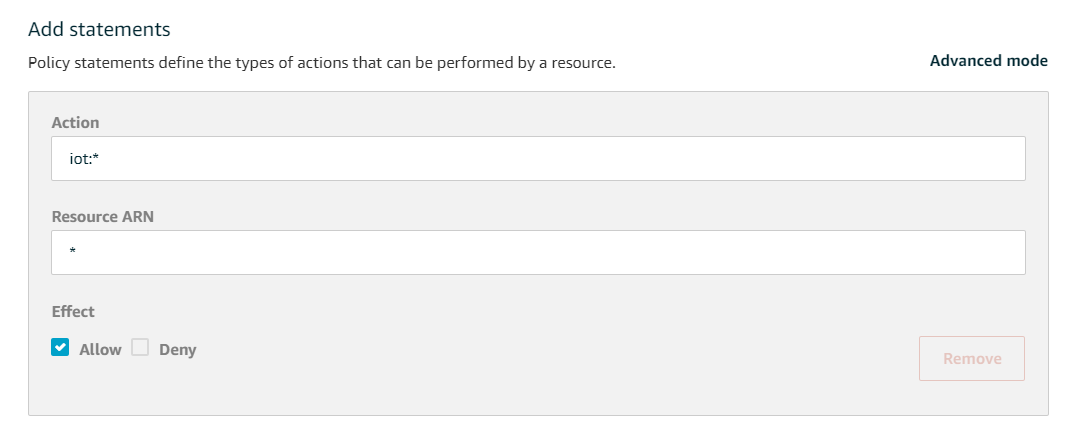1067x431 pixels.
Task: Click the "Action" field label
Action: [75, 122]
